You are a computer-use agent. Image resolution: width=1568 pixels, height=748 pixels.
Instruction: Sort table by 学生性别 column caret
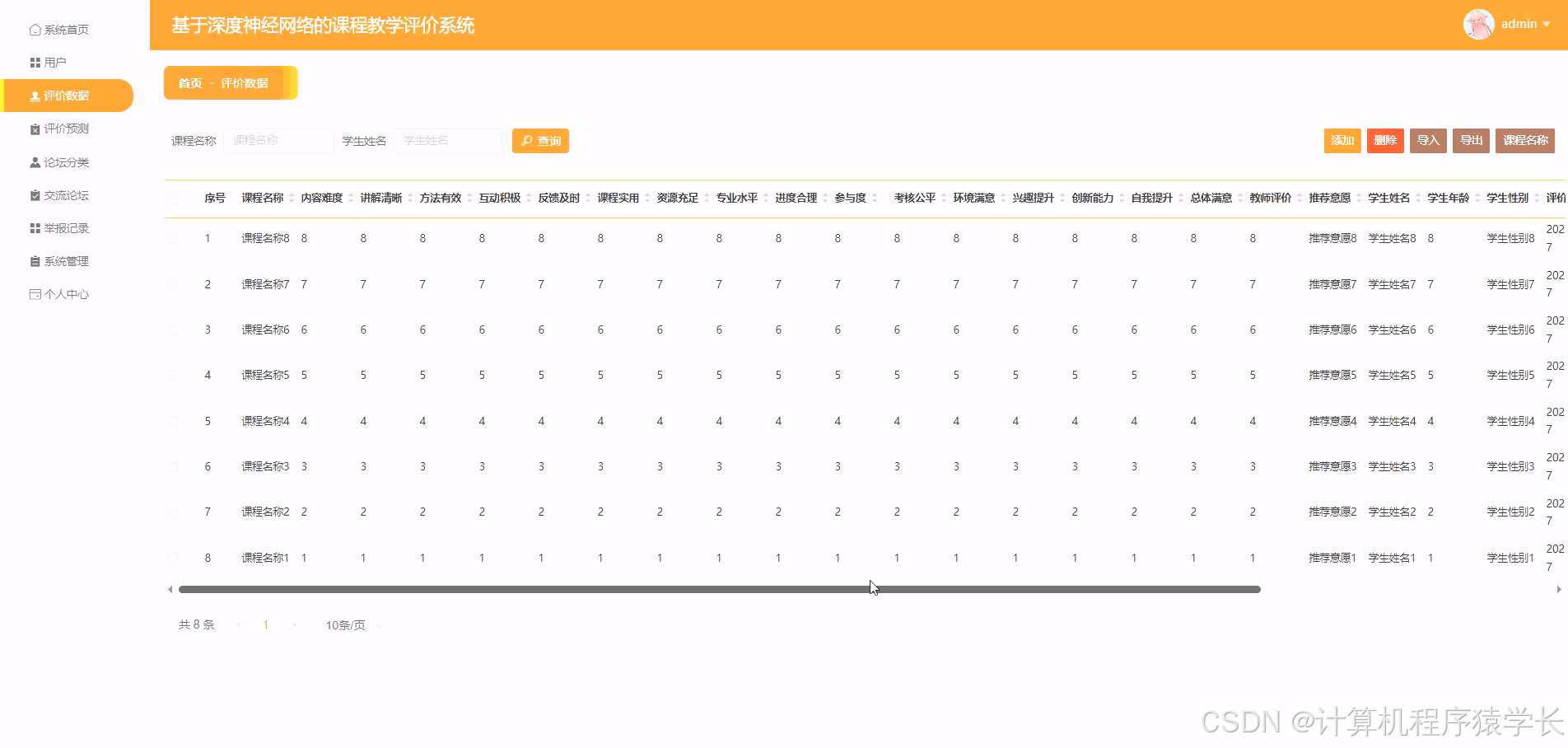[x=1537, y=198]
